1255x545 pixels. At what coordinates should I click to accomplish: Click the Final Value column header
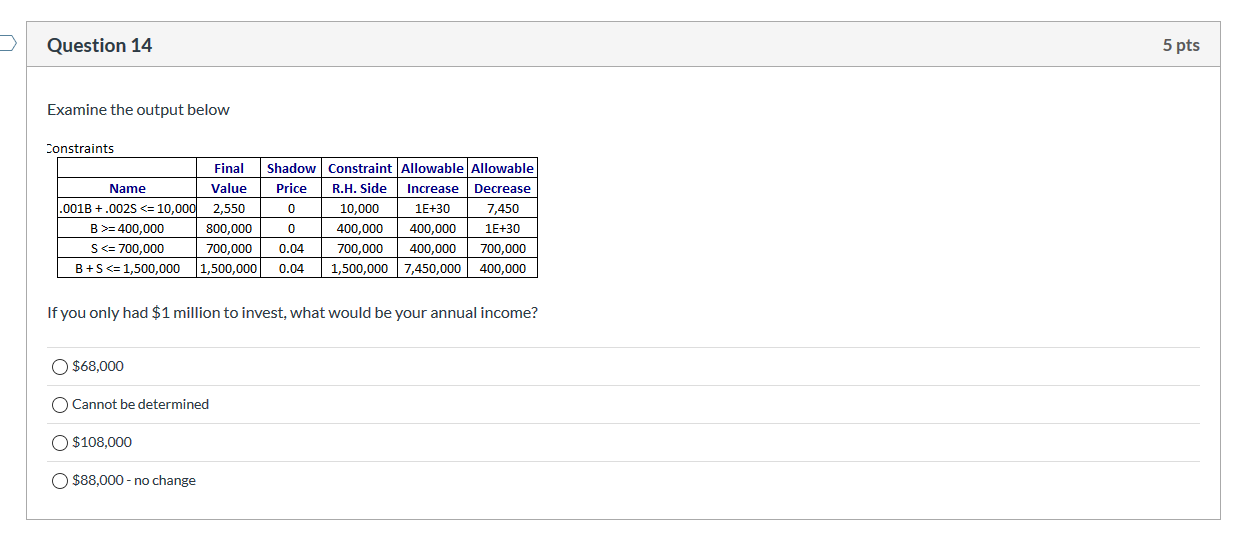[229, 178]
